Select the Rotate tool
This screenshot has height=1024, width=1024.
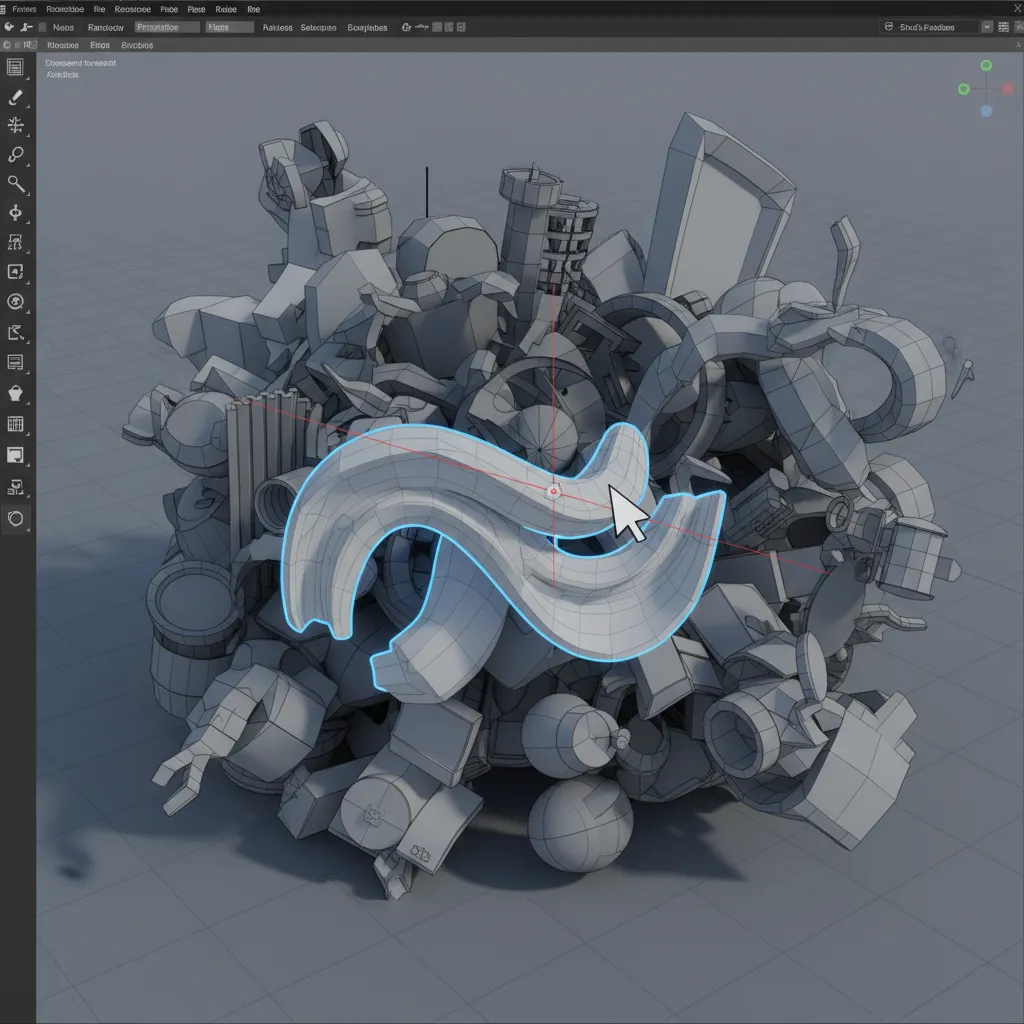(x=14, y=152)
